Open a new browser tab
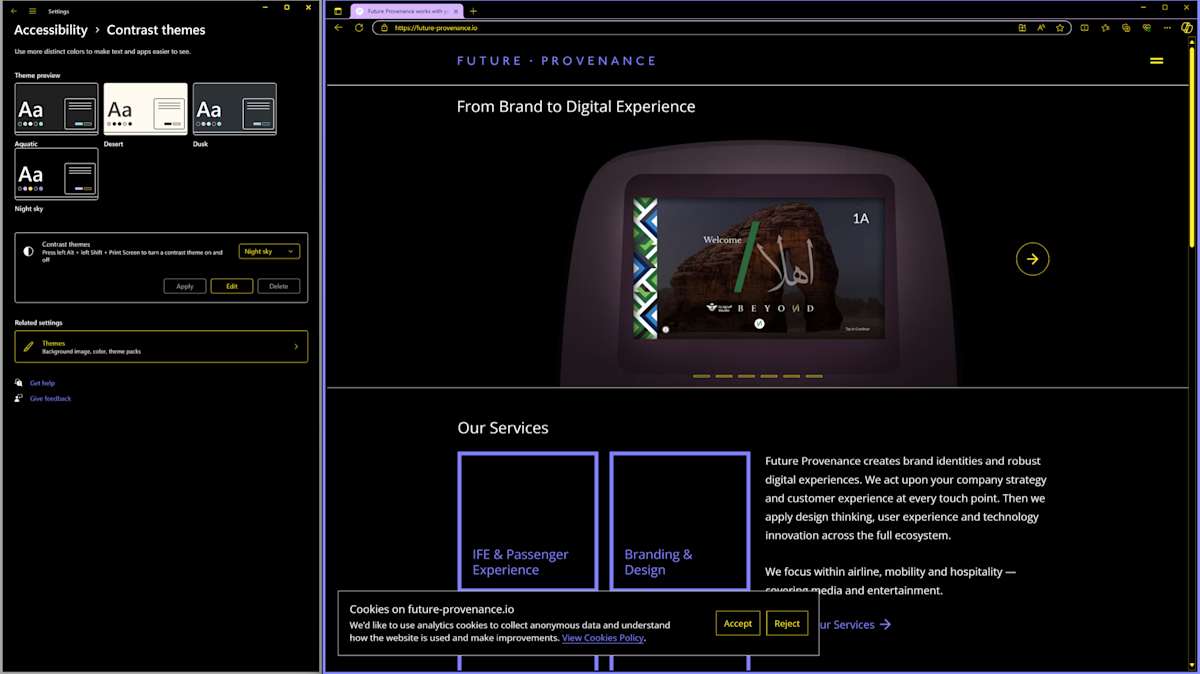Screen dimensions: 1200x674 pos(473,11)
